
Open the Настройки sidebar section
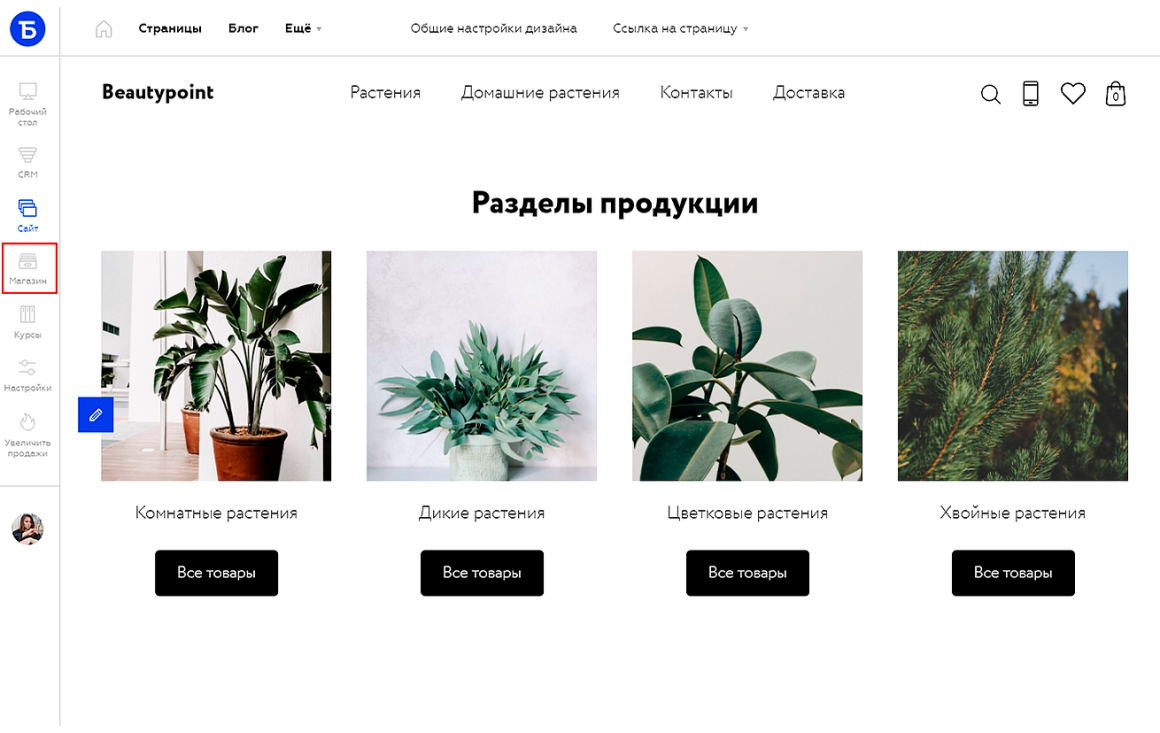tap(27, 375)
